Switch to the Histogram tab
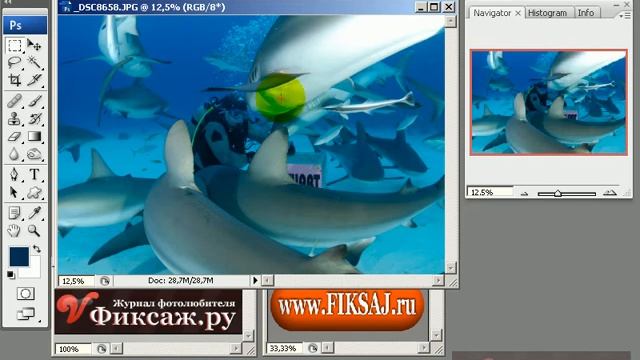Viewport: 640px width, 360px height. pyautogui.click(x=547, y=13)
